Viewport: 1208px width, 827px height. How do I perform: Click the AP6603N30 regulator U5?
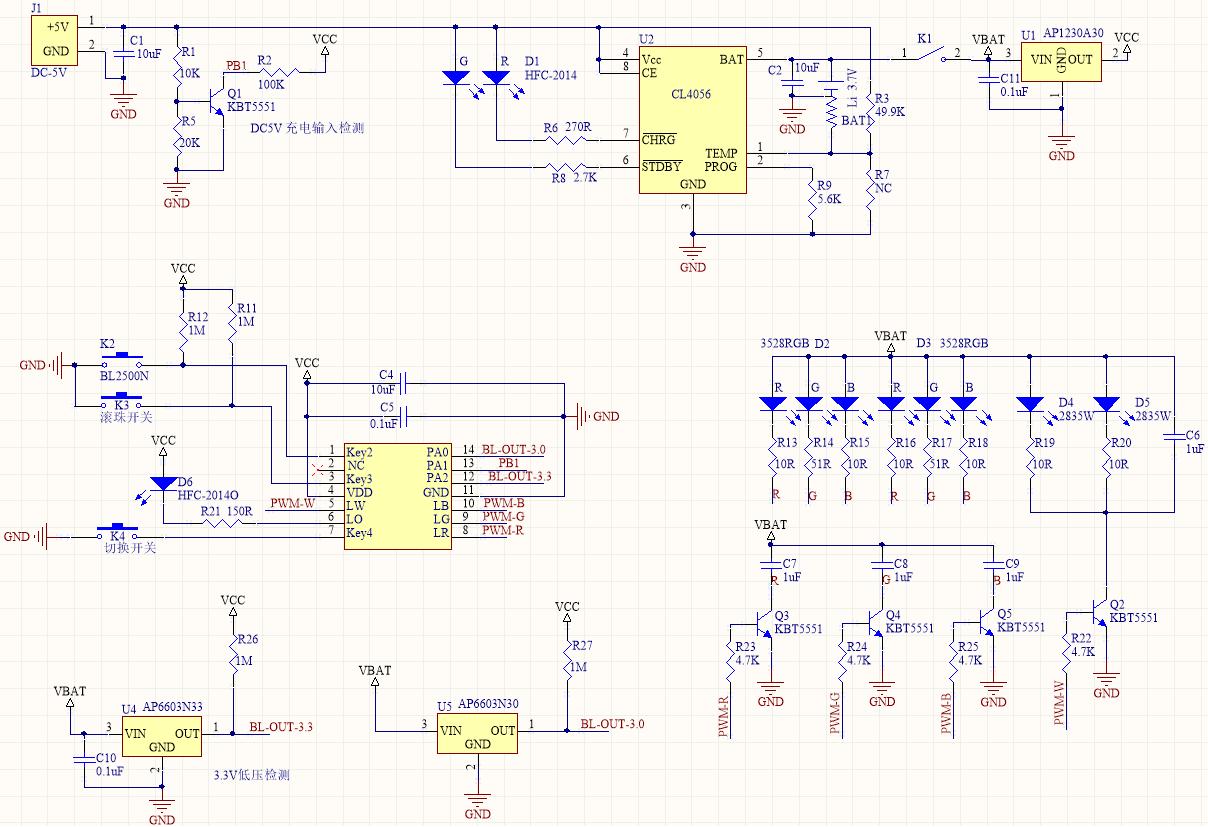click(478, 735)
